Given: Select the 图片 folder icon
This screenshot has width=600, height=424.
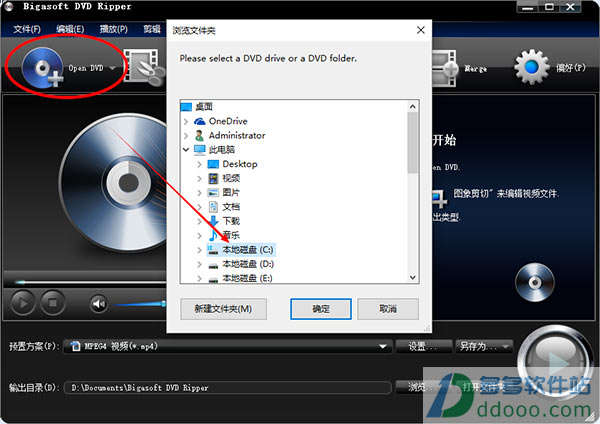Looking at the screenshot, I should click(213, 192).
